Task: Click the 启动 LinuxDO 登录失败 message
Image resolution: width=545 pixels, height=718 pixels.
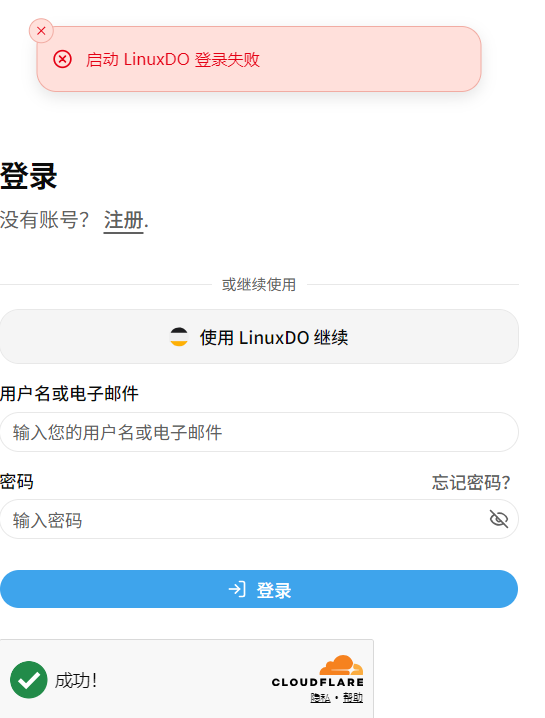Action: pyautogui.click(x=173, y=60)
